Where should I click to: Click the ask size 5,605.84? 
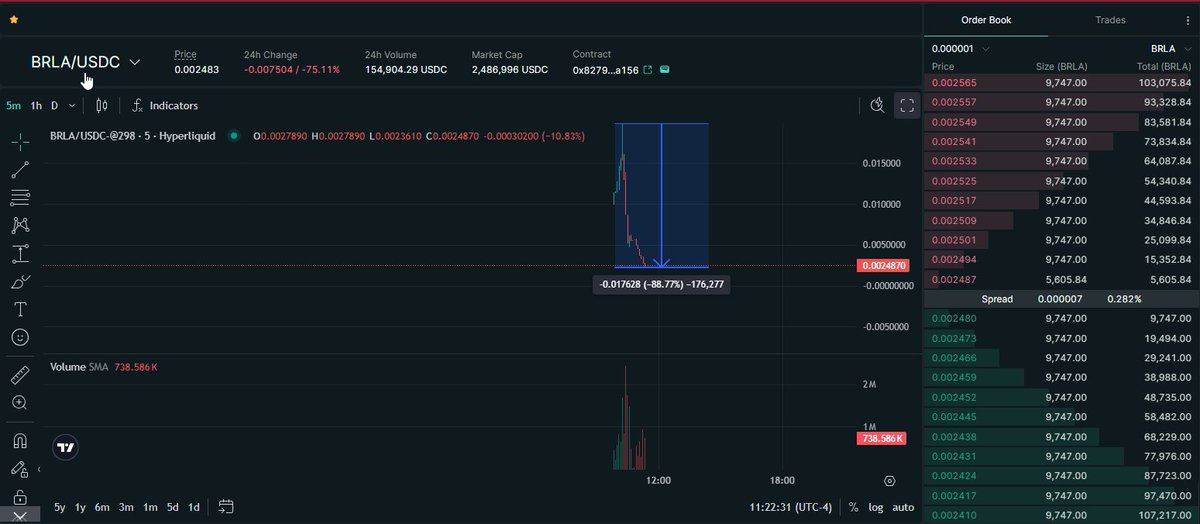(1064, 279)
